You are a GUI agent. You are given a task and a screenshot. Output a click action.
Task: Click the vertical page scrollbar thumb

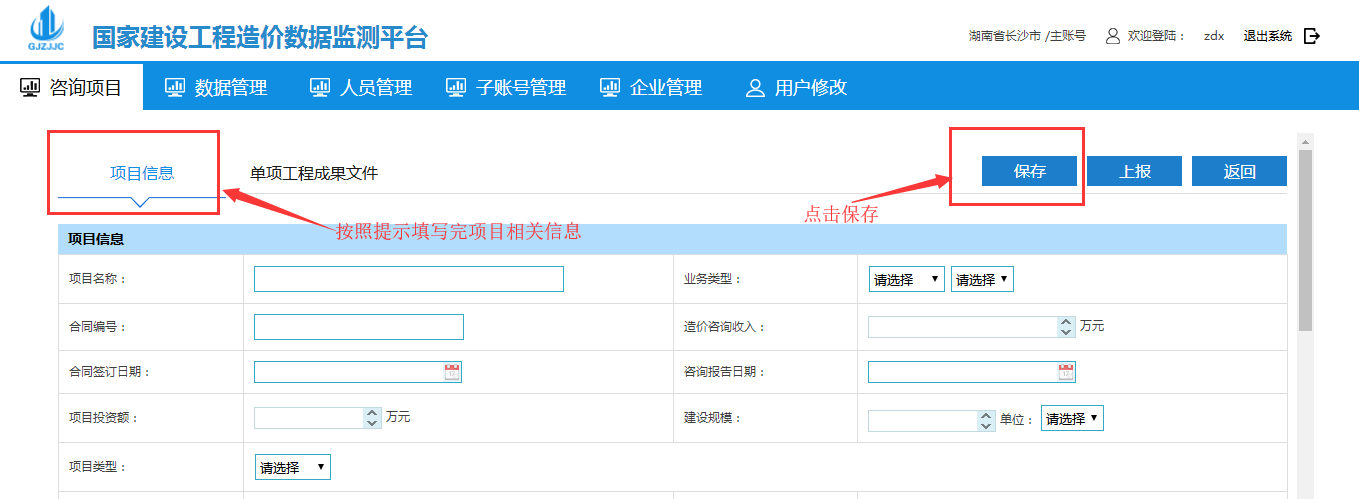tap(1305, 240)
